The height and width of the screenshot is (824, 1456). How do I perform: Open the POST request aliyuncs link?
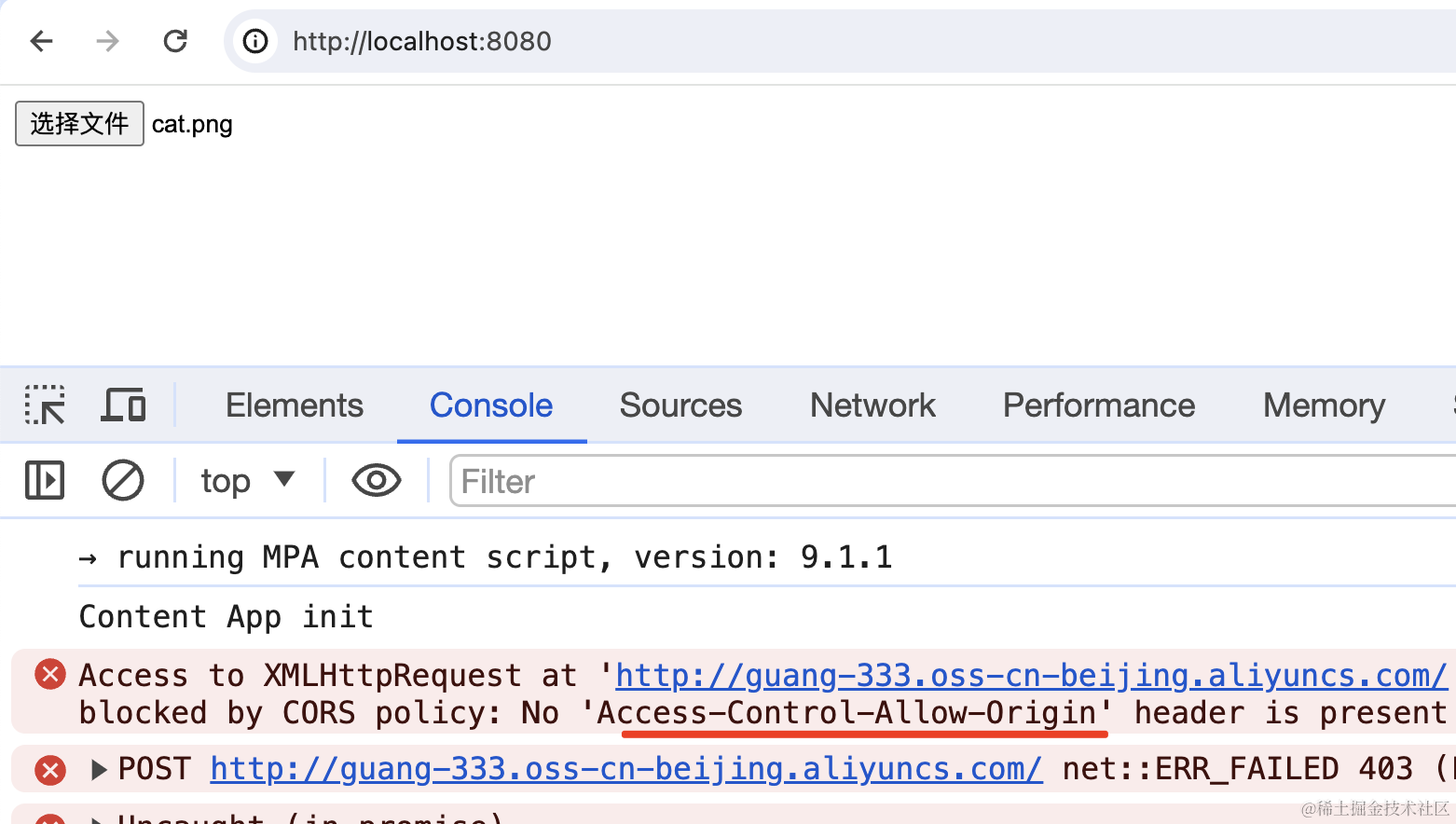pyautogui.click(x=626, y=769)
